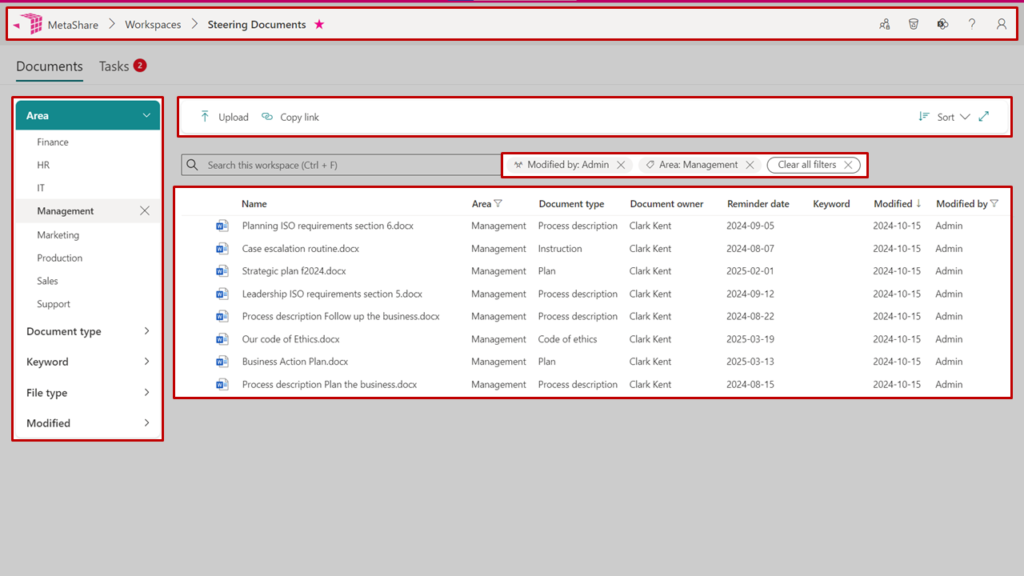Open the Sort dropdown
The height and width of the screenshot is (576, 1024).
coord(945,117)
